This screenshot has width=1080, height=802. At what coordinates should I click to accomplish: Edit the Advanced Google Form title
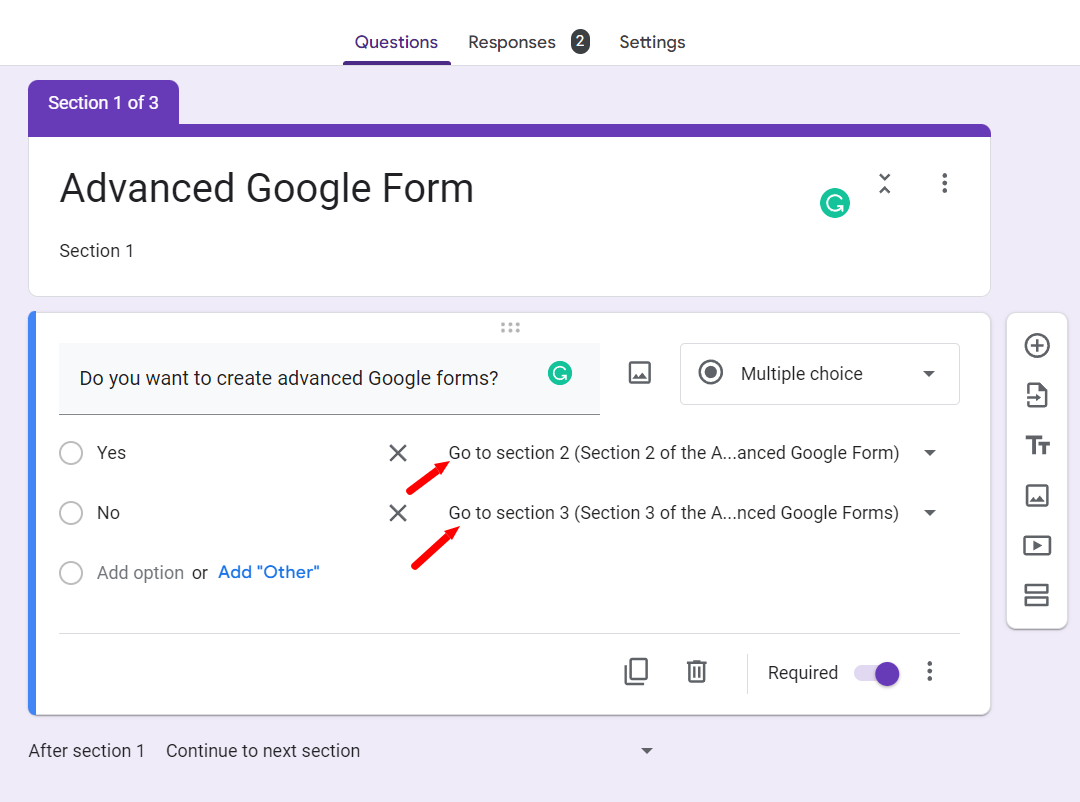267,188
